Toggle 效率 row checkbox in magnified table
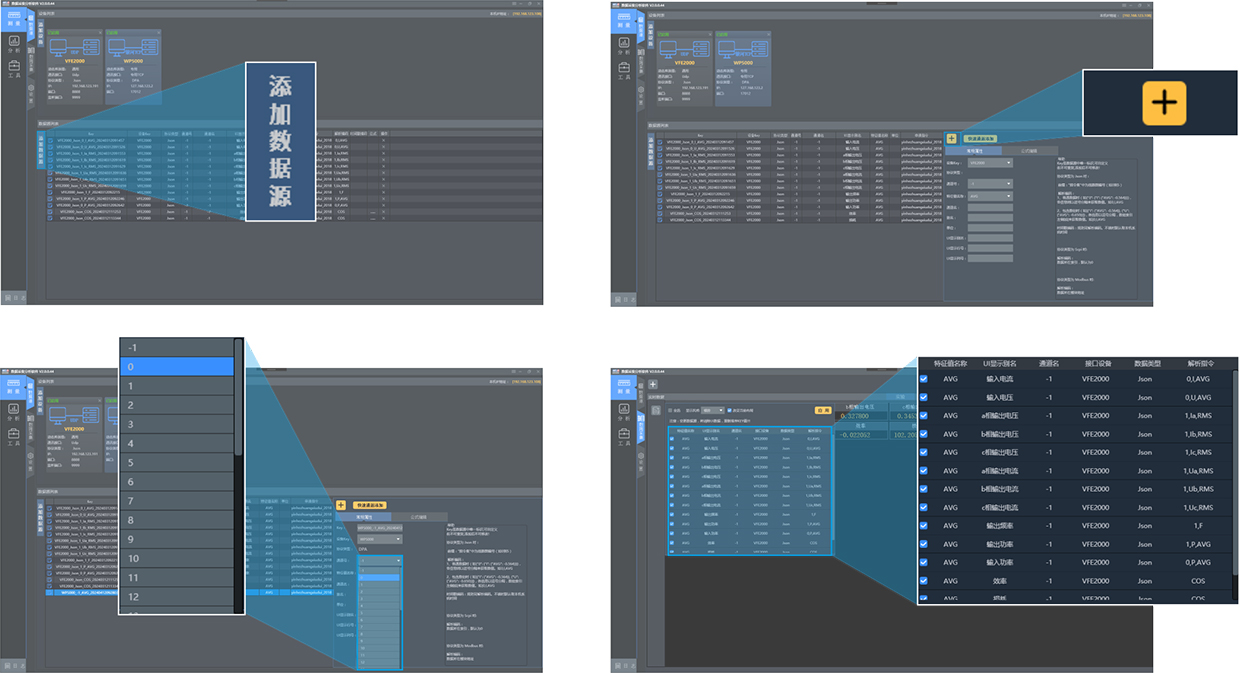Screen dimensions: 1240x673 [x=925, y=580]
